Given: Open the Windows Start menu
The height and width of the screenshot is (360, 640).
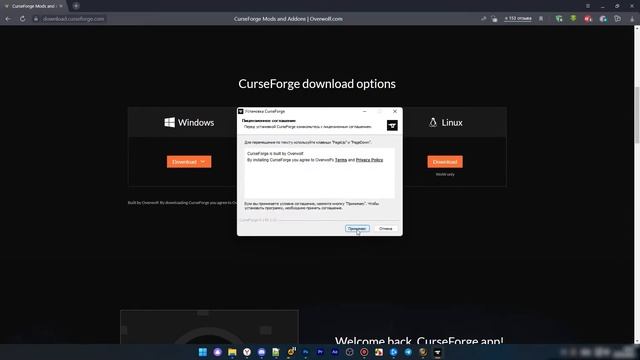Looking at the screenshot, I should tap(203, 352).
